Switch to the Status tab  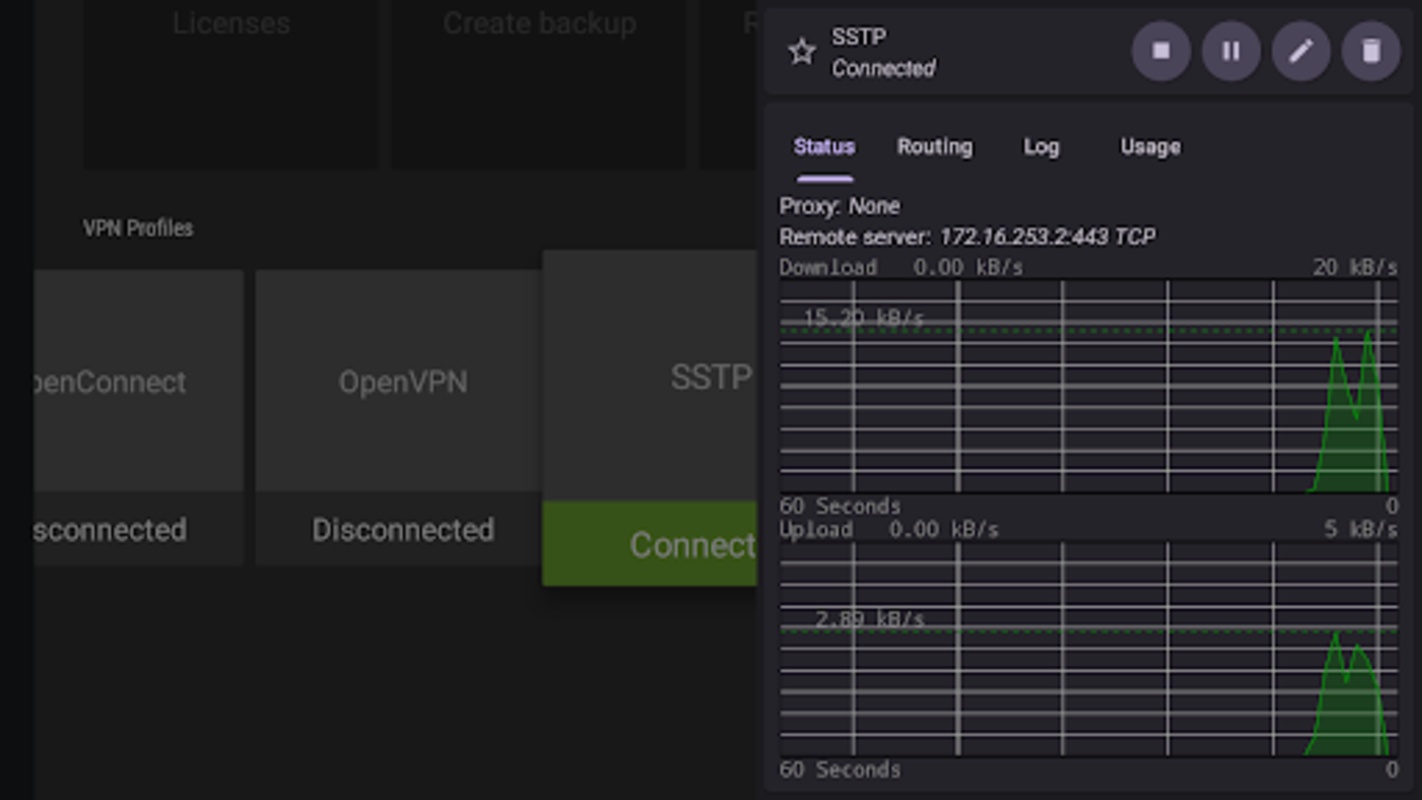[824, 147]
